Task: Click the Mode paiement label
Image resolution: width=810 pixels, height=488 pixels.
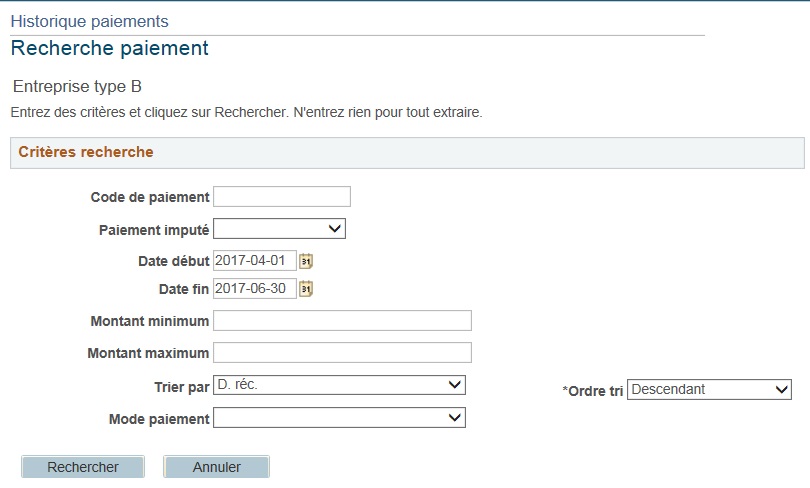Action: pyautogui.click(x=159, y=419)
